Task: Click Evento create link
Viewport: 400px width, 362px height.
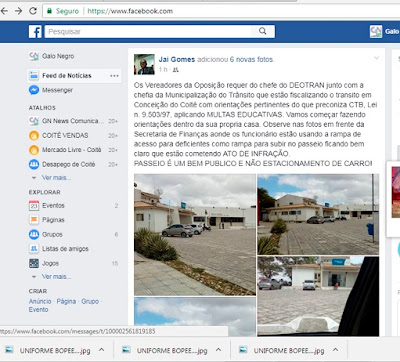Action: (38, 310)
